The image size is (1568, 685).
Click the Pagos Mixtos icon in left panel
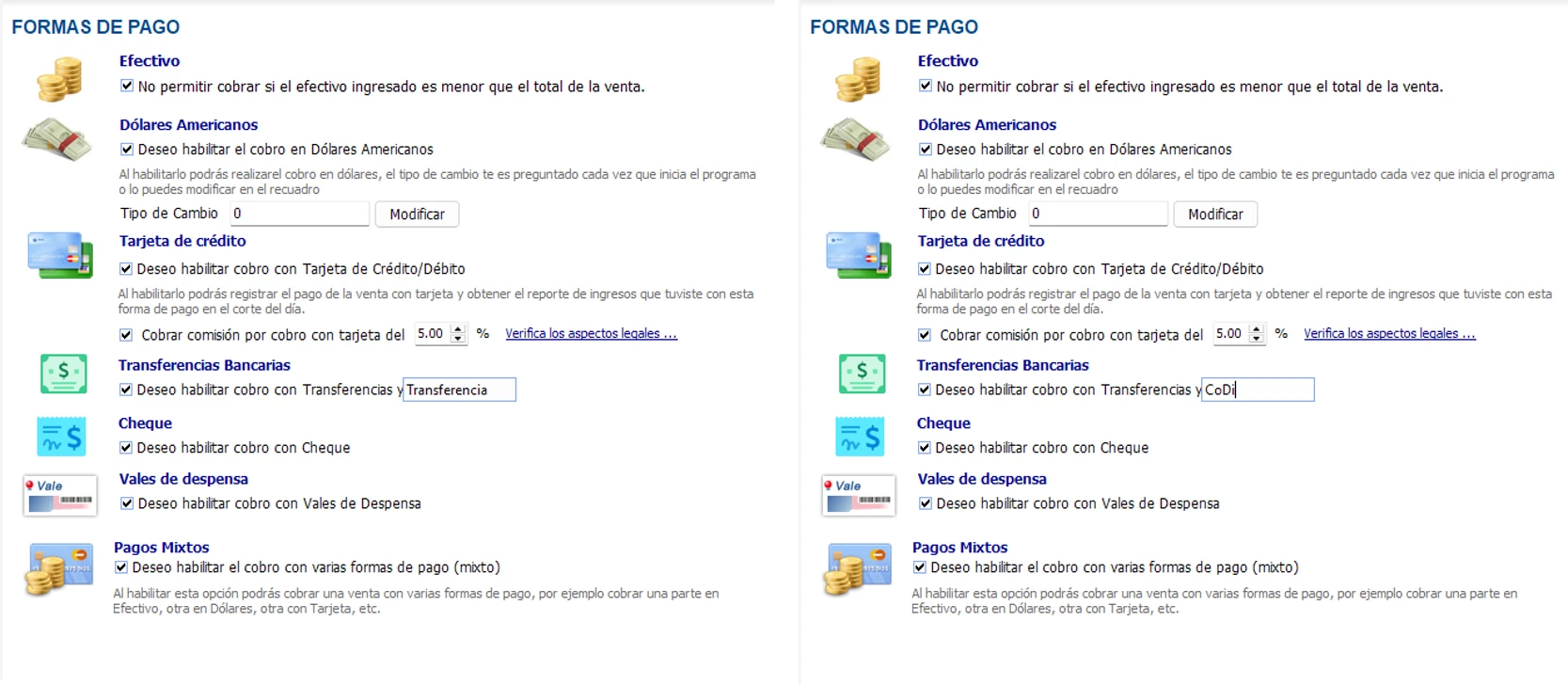[x=58, y=569]
